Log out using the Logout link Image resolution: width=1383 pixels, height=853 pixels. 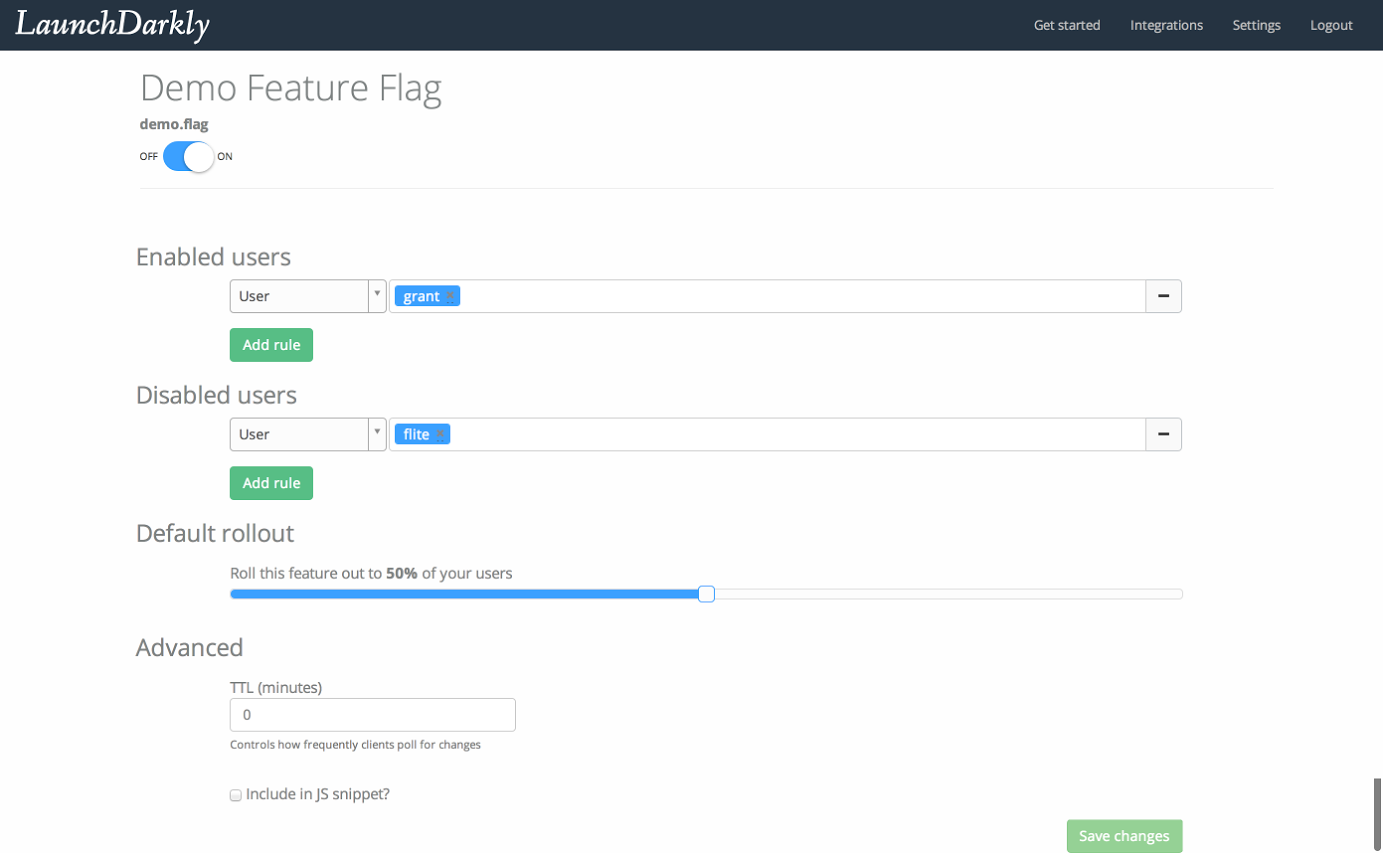click(x=1331, y=25)
